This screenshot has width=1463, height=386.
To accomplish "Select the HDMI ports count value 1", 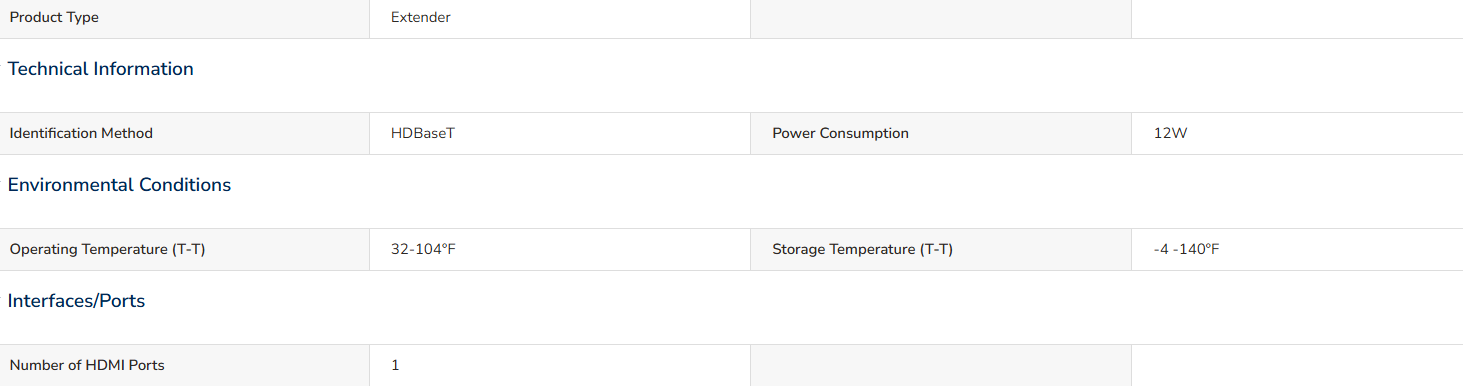I will [395, 365].
